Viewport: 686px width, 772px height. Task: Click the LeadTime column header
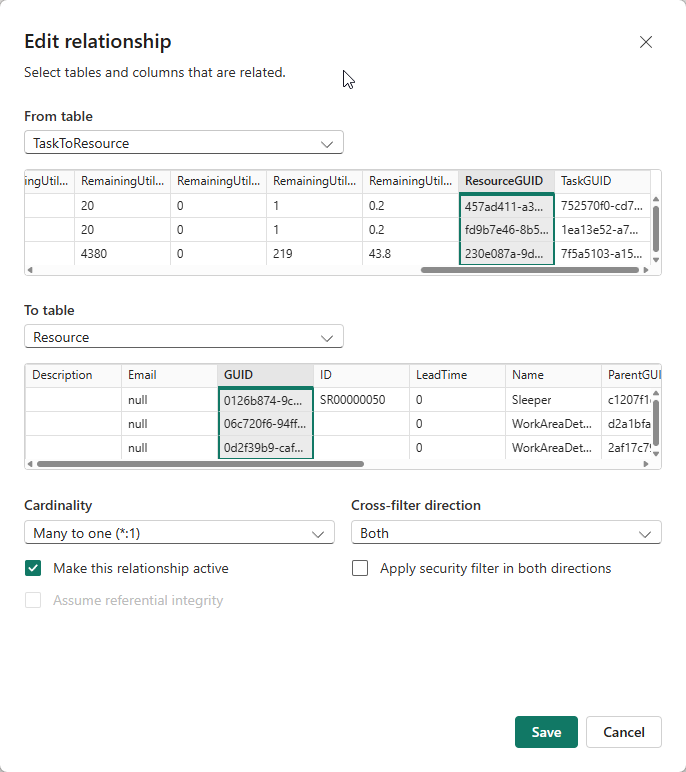tap(456, 375)
